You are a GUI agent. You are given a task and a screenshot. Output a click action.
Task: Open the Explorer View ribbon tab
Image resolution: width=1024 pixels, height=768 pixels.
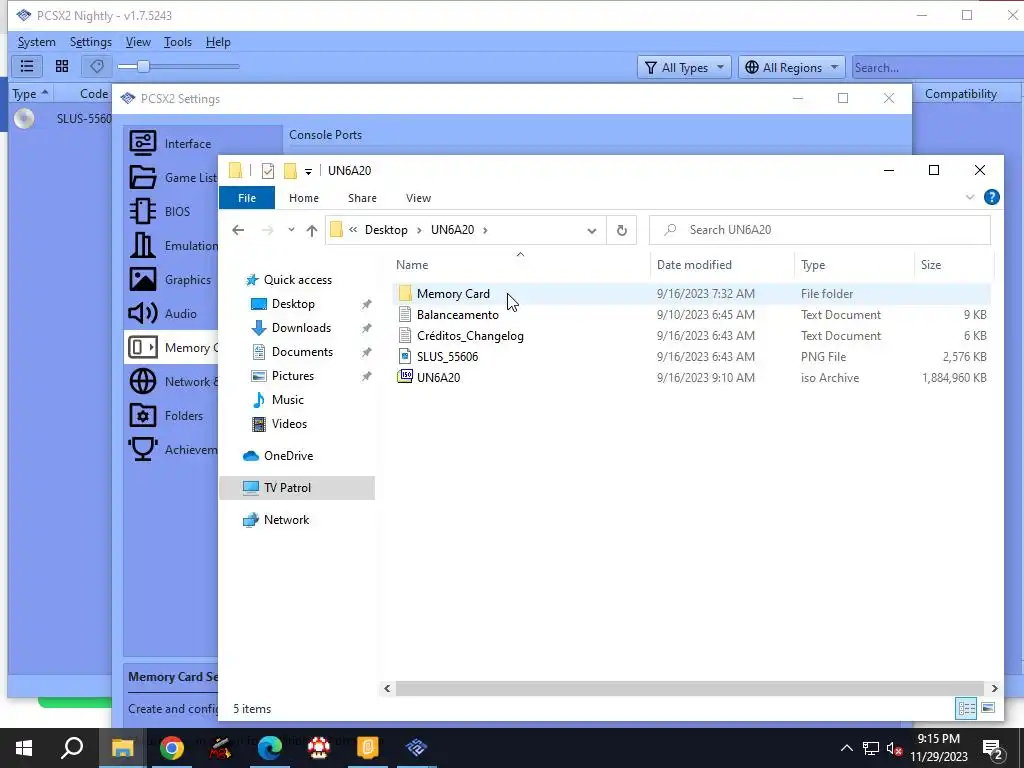(x=418, y=198)
